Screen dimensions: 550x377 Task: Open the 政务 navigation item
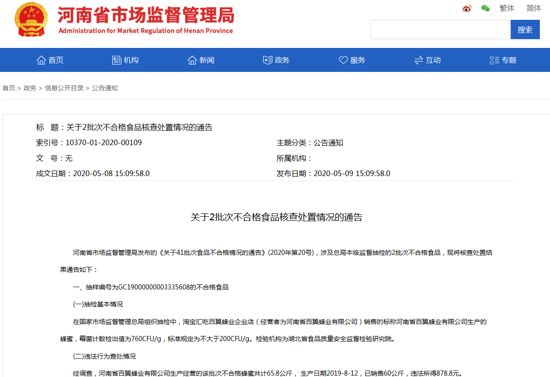click(282, 60)
